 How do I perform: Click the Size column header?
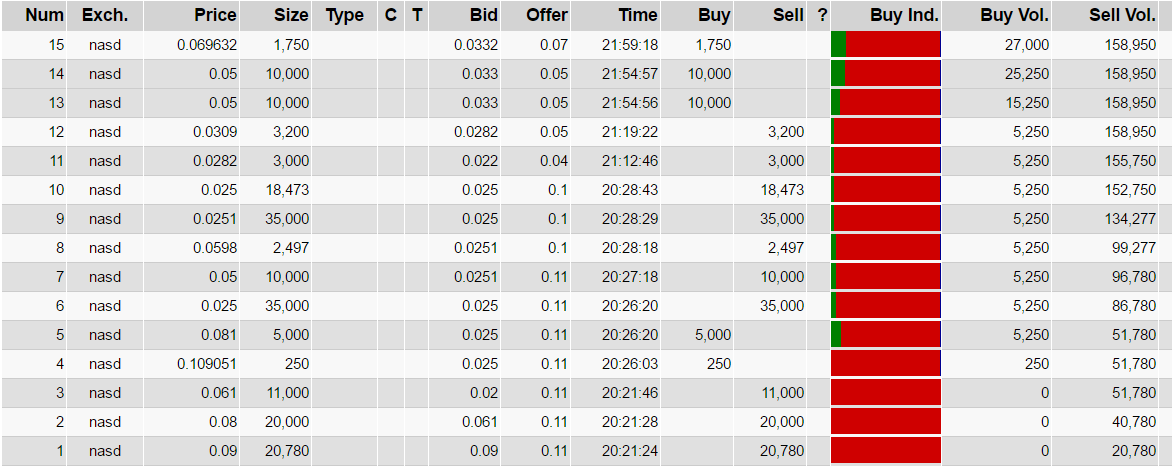click(x=291, y=15)
